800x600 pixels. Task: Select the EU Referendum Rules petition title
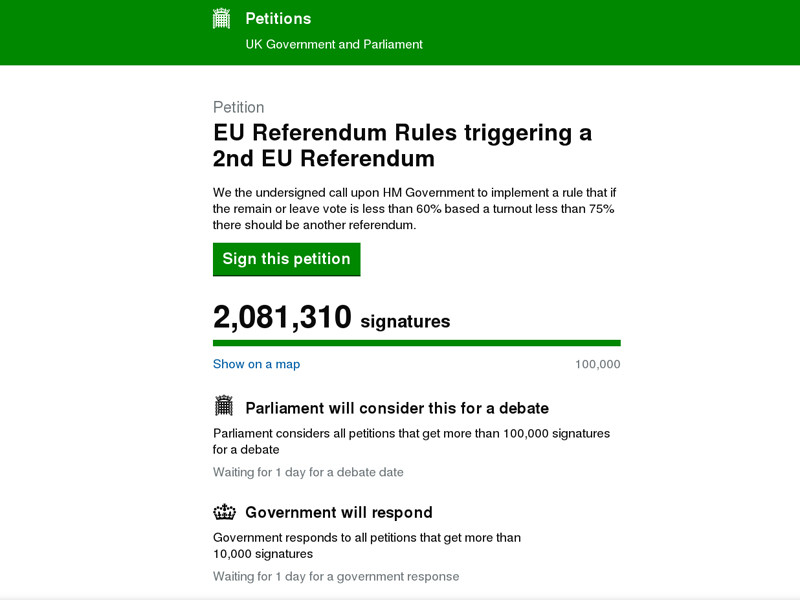click(402, 145)
